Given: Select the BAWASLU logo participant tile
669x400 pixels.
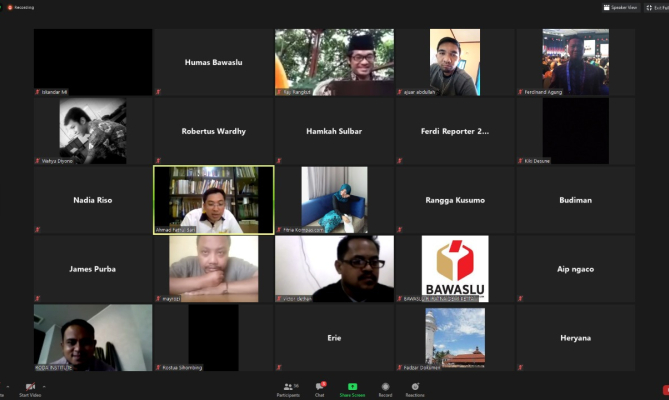Looking at the screenshot, I should [x=455, y=268].
